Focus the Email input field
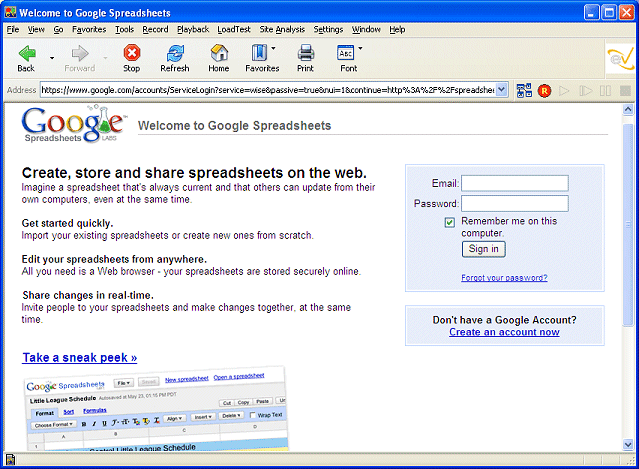This screenshot has height=469, width=639. pyautogui.click(x=515, y=183)
